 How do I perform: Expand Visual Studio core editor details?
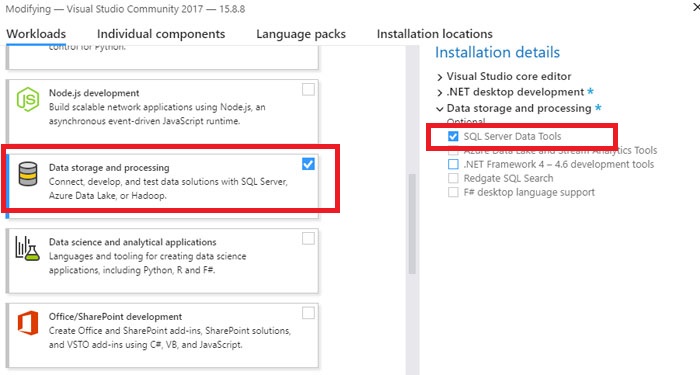pyautogui.click(x=440, y=77)
